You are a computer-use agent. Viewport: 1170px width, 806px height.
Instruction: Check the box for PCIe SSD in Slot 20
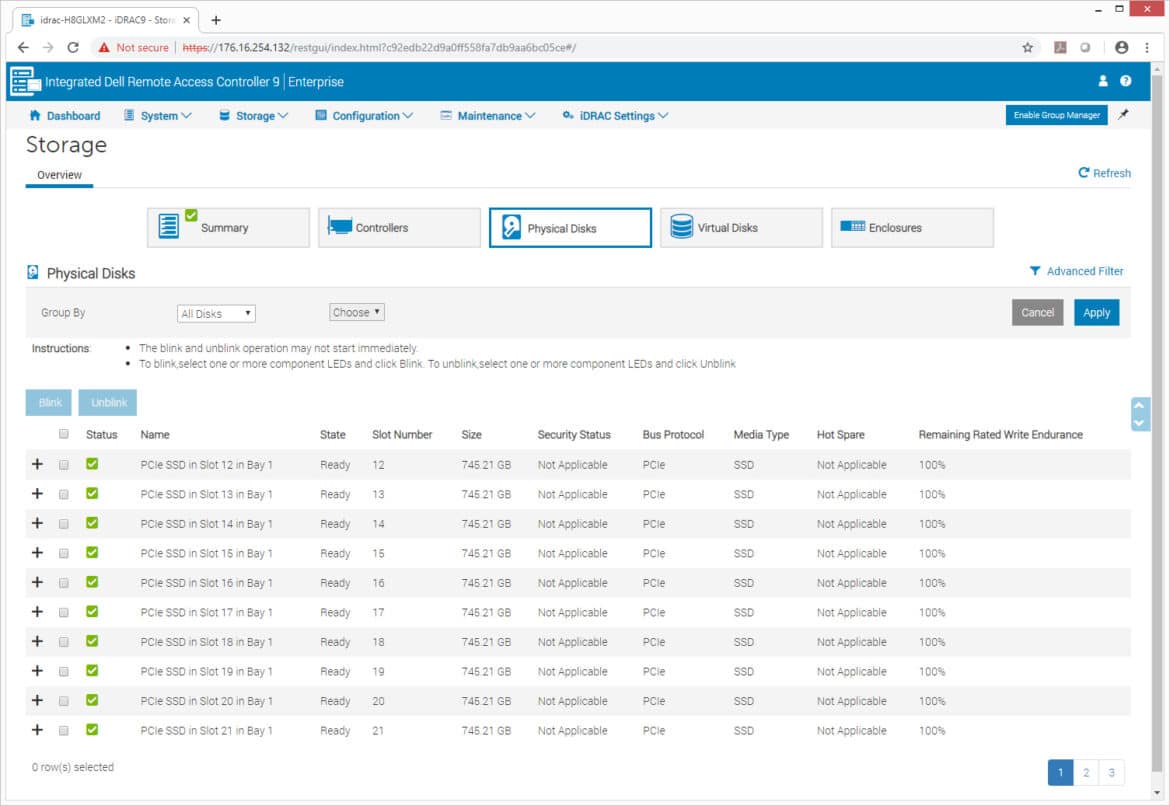(63, 702)
